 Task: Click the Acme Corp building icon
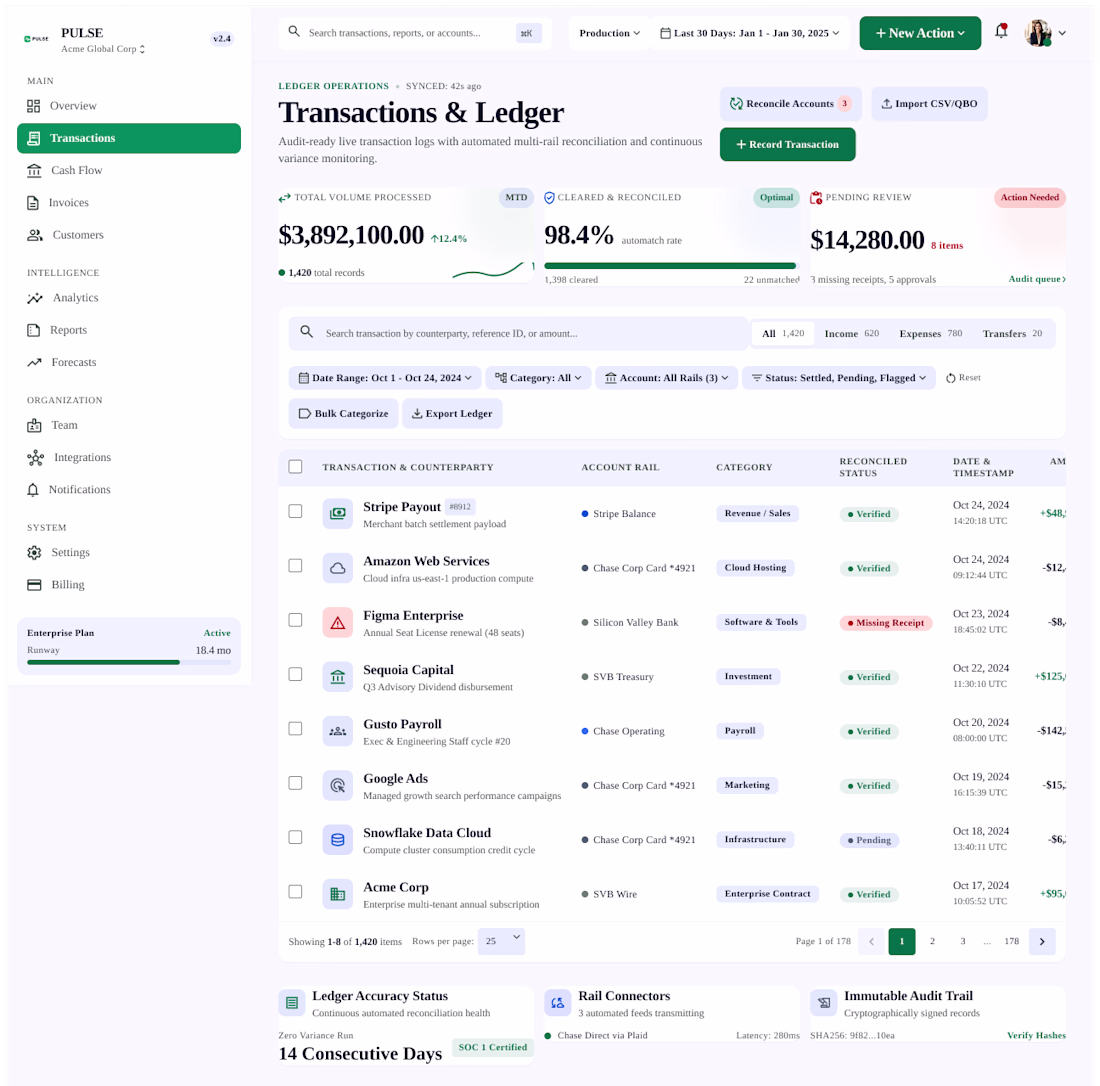[x=337, y=894]
